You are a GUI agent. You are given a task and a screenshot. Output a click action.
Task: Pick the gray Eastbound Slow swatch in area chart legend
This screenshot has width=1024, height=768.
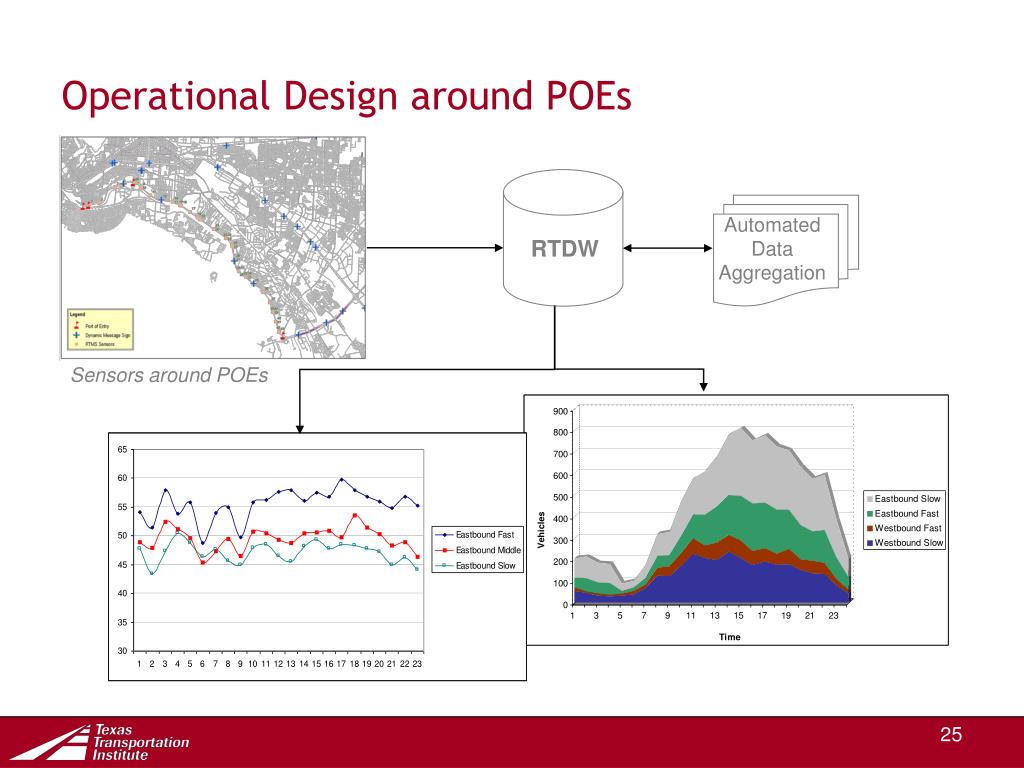[x=870, y=499]
